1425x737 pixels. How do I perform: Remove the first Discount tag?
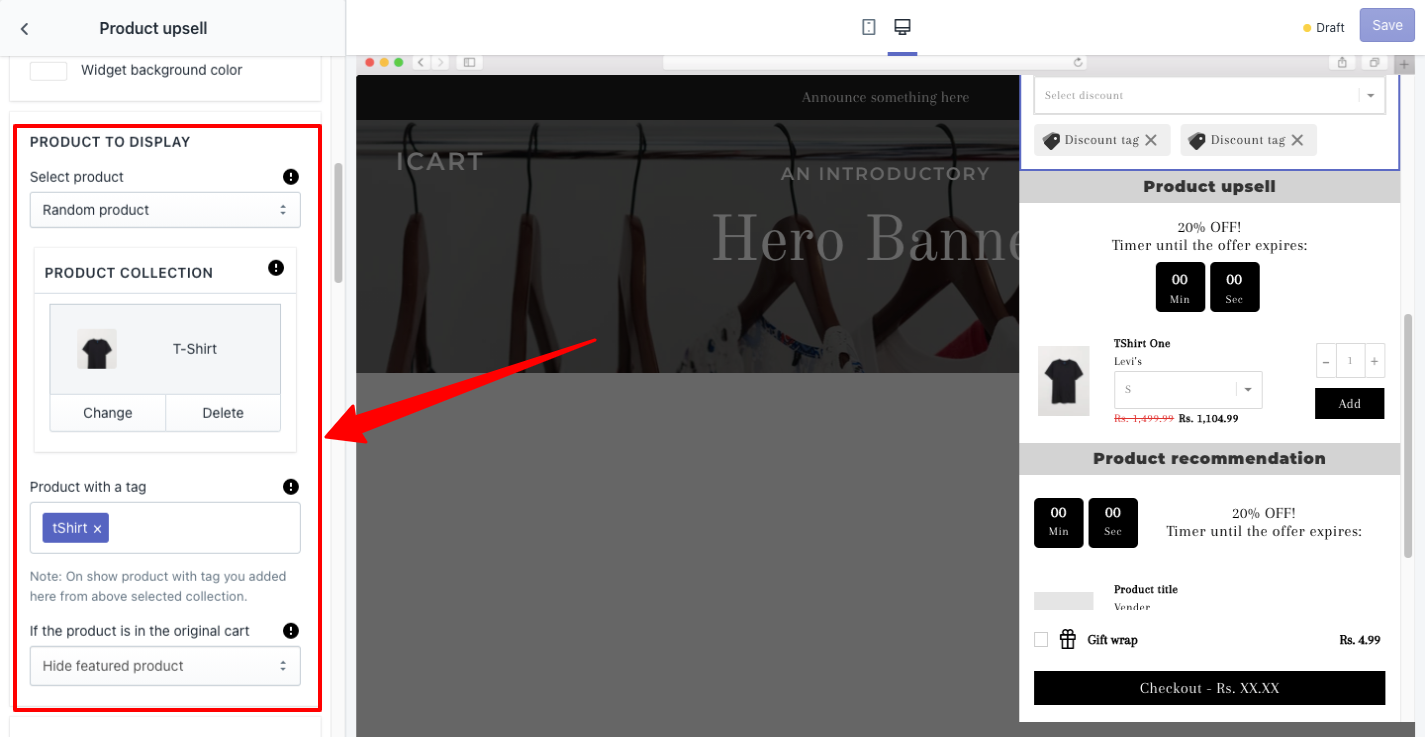coord(1151,140)
